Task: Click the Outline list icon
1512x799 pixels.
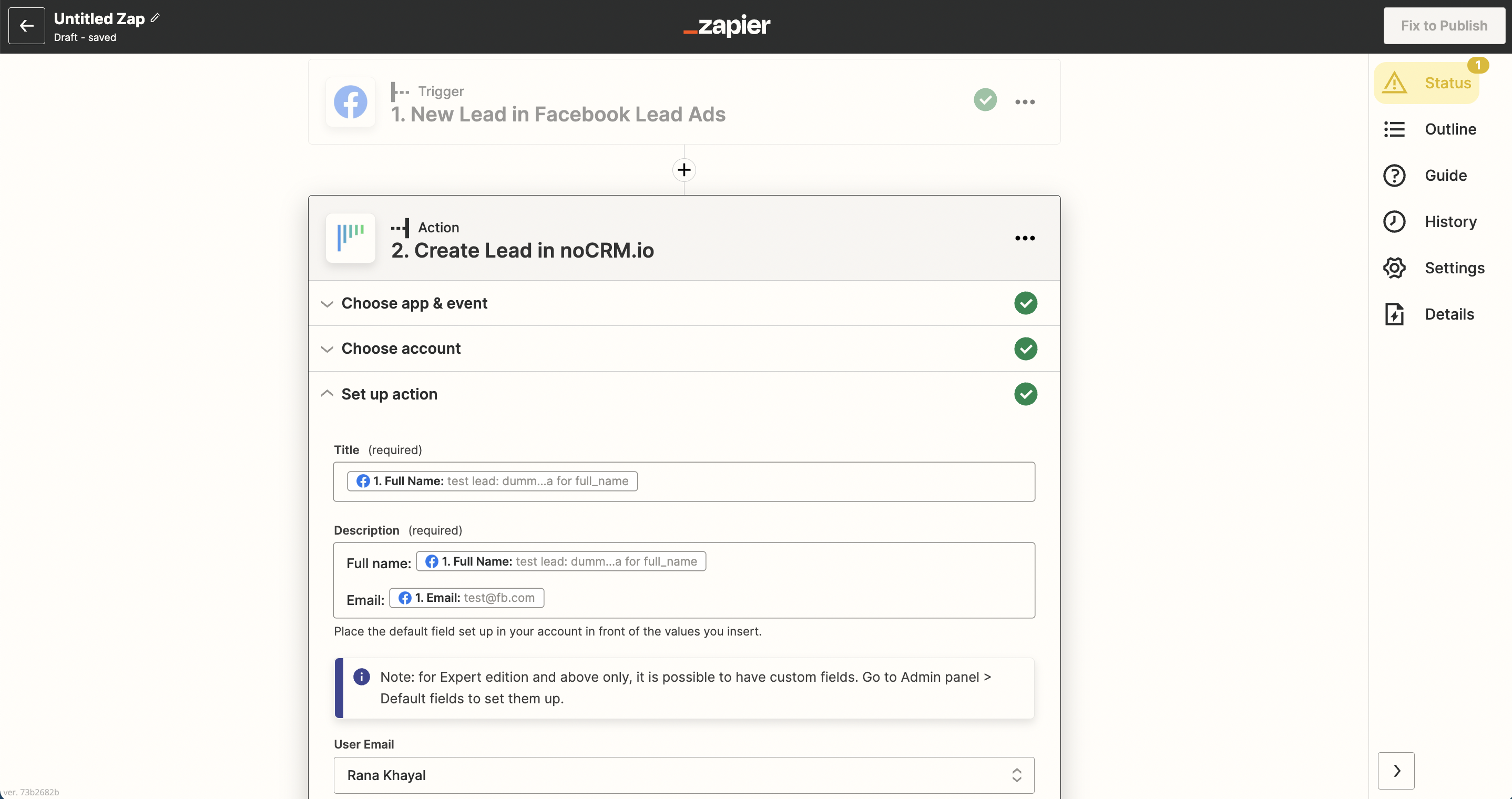Action: (x=1394, y=129)
